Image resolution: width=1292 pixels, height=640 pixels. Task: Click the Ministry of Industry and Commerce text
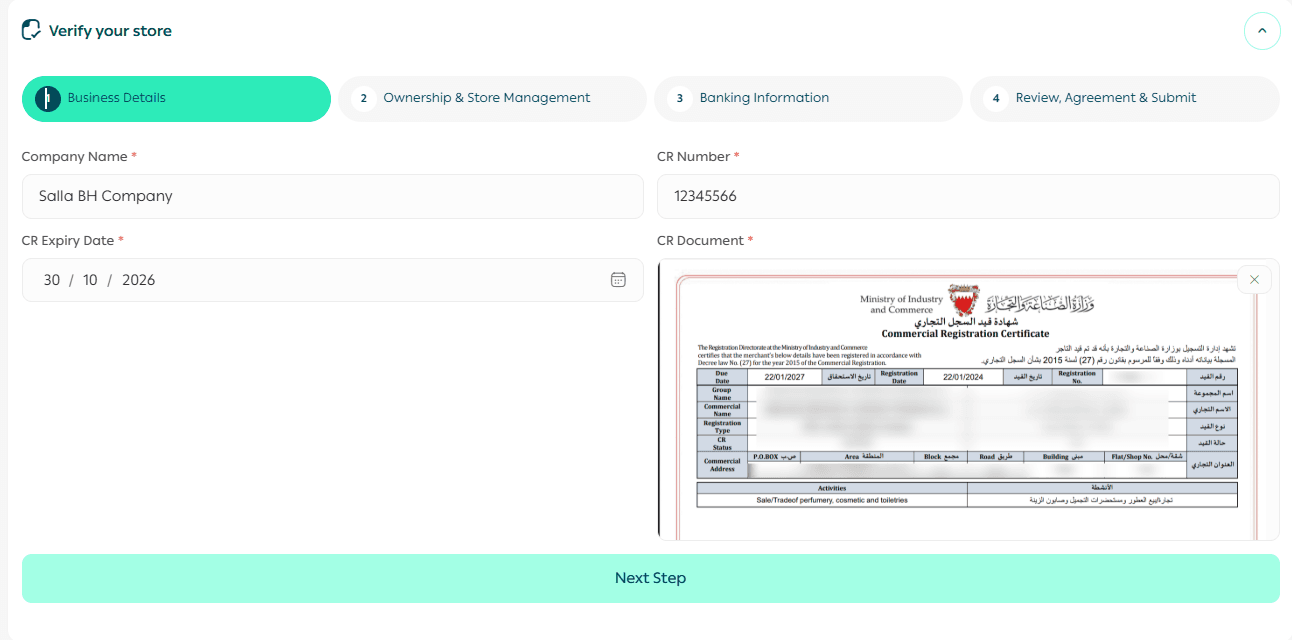coord(901,304)
